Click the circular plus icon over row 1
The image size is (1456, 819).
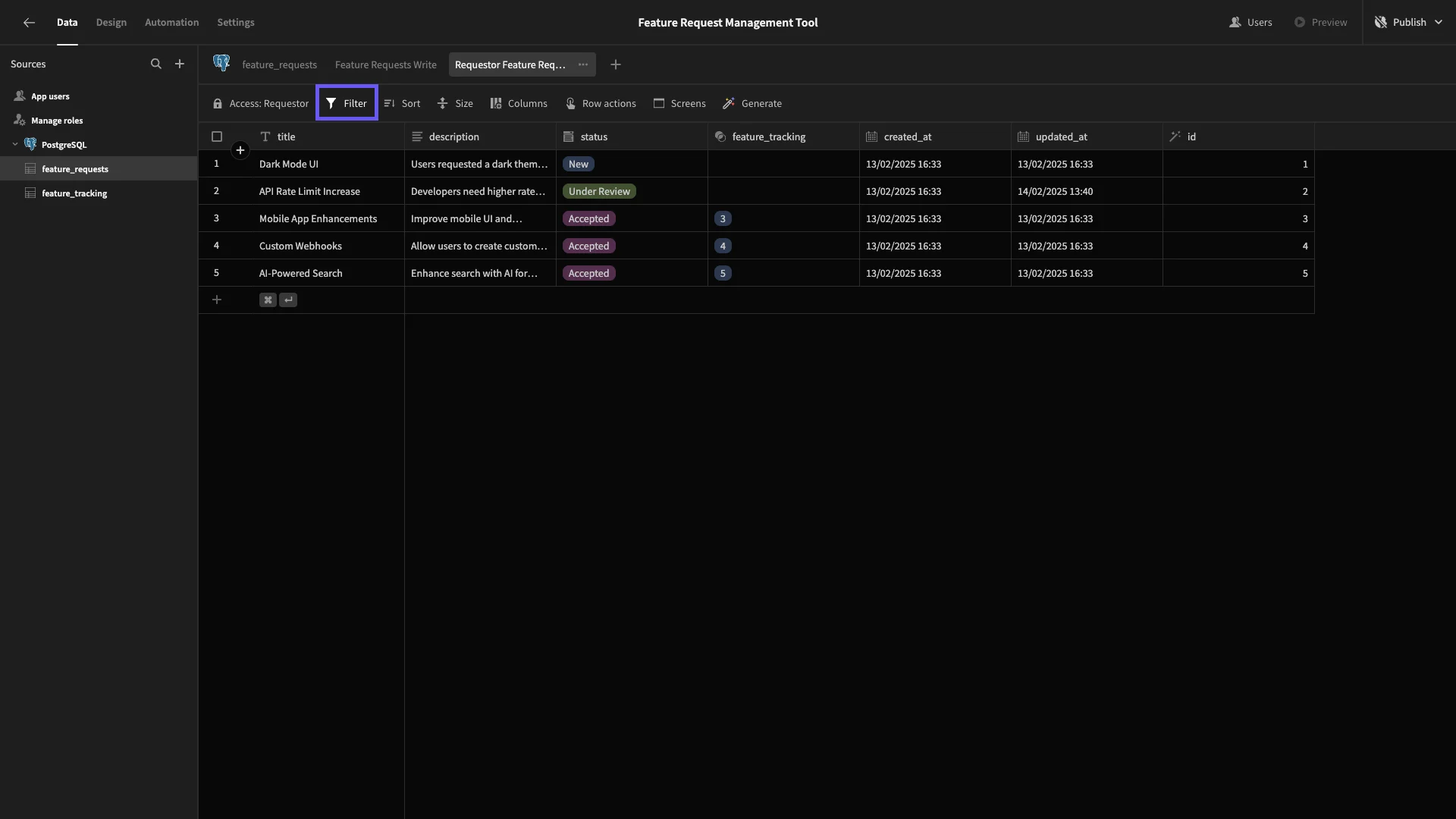coord(240,150)
